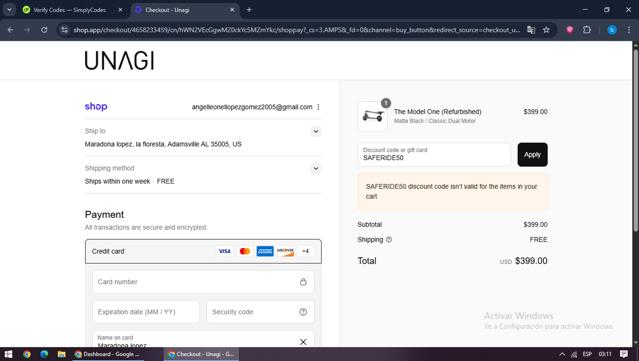Click the Model One scooter thumbnail
639x361 pixels.
click(373, 116)
